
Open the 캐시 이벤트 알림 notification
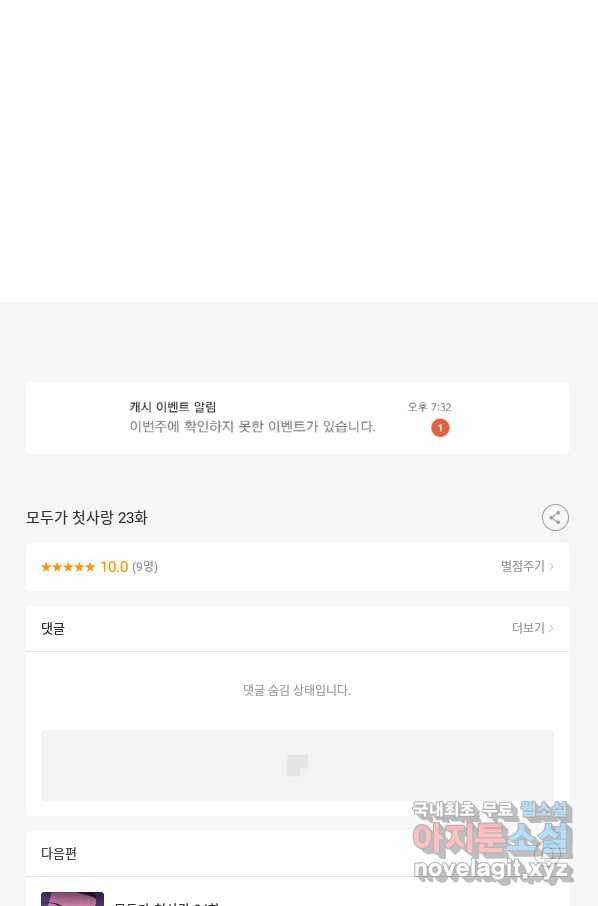pos(298,418)
